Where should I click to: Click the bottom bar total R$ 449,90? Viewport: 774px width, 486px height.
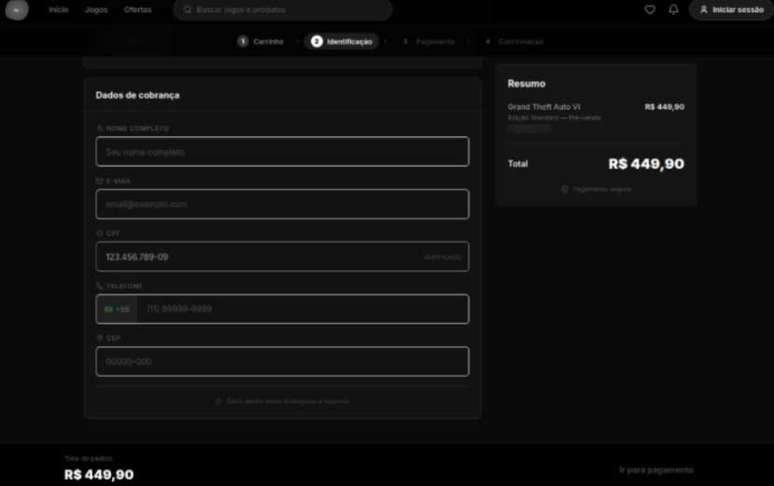pyautogui.click(x=99, y=475)
